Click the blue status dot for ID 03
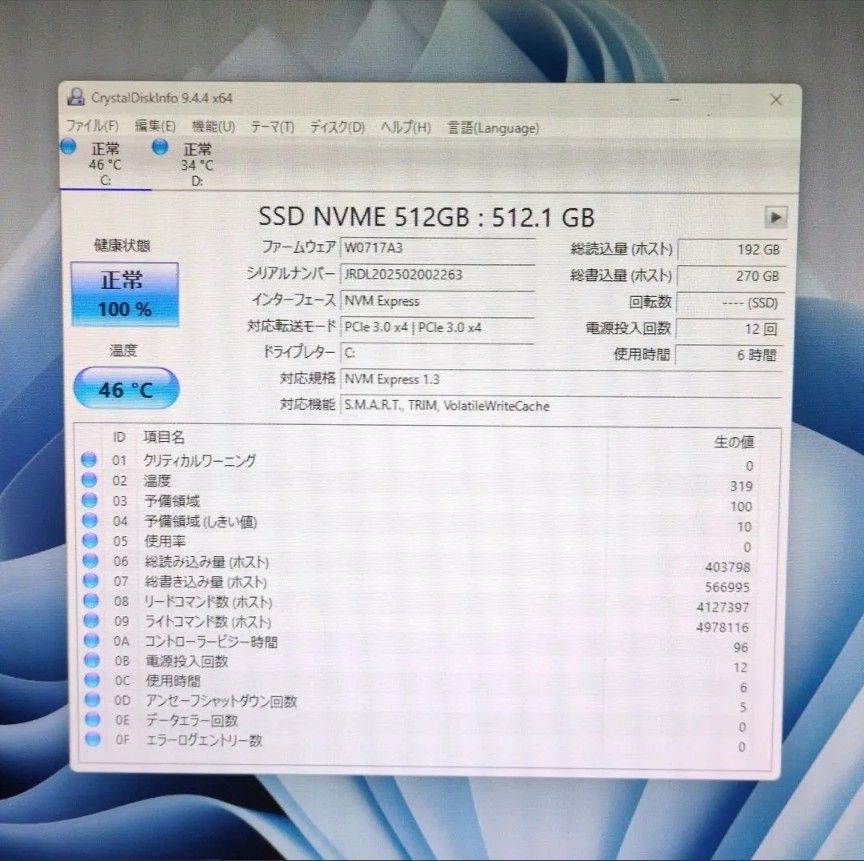The width and height of the screenshot is (864, 861). pyautogui.click(x=89, y=500)
